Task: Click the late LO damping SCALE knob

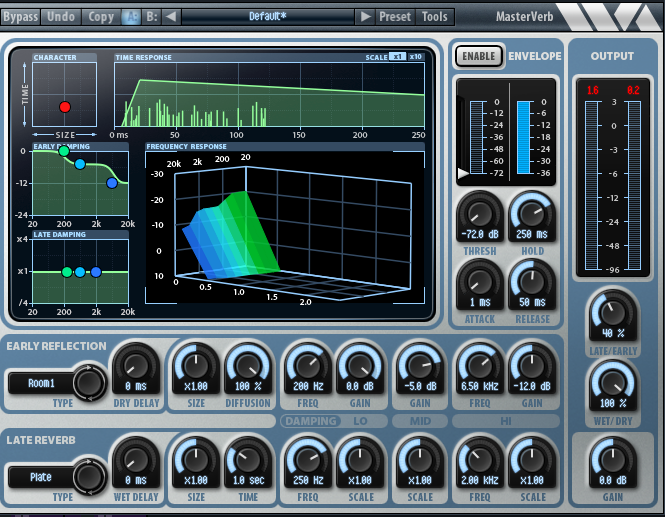Action: point(360,459)
